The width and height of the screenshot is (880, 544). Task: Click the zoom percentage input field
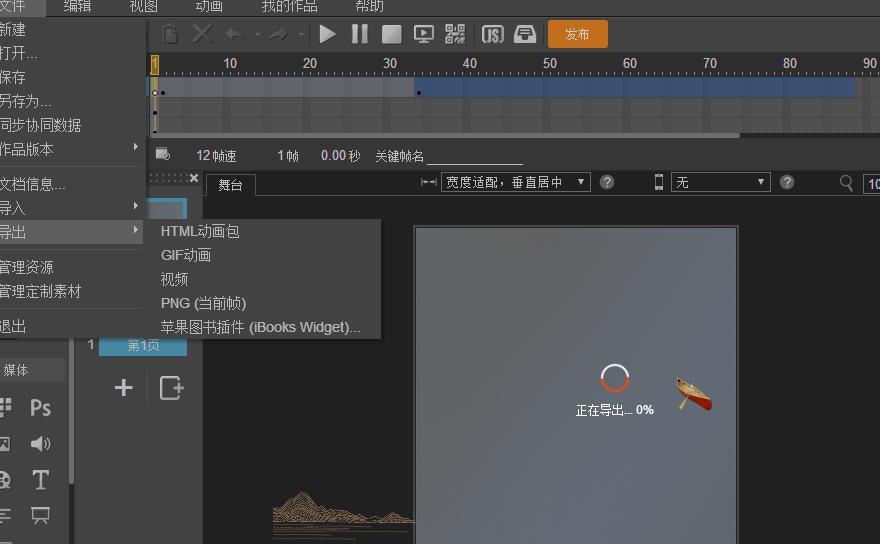point(872,183)
